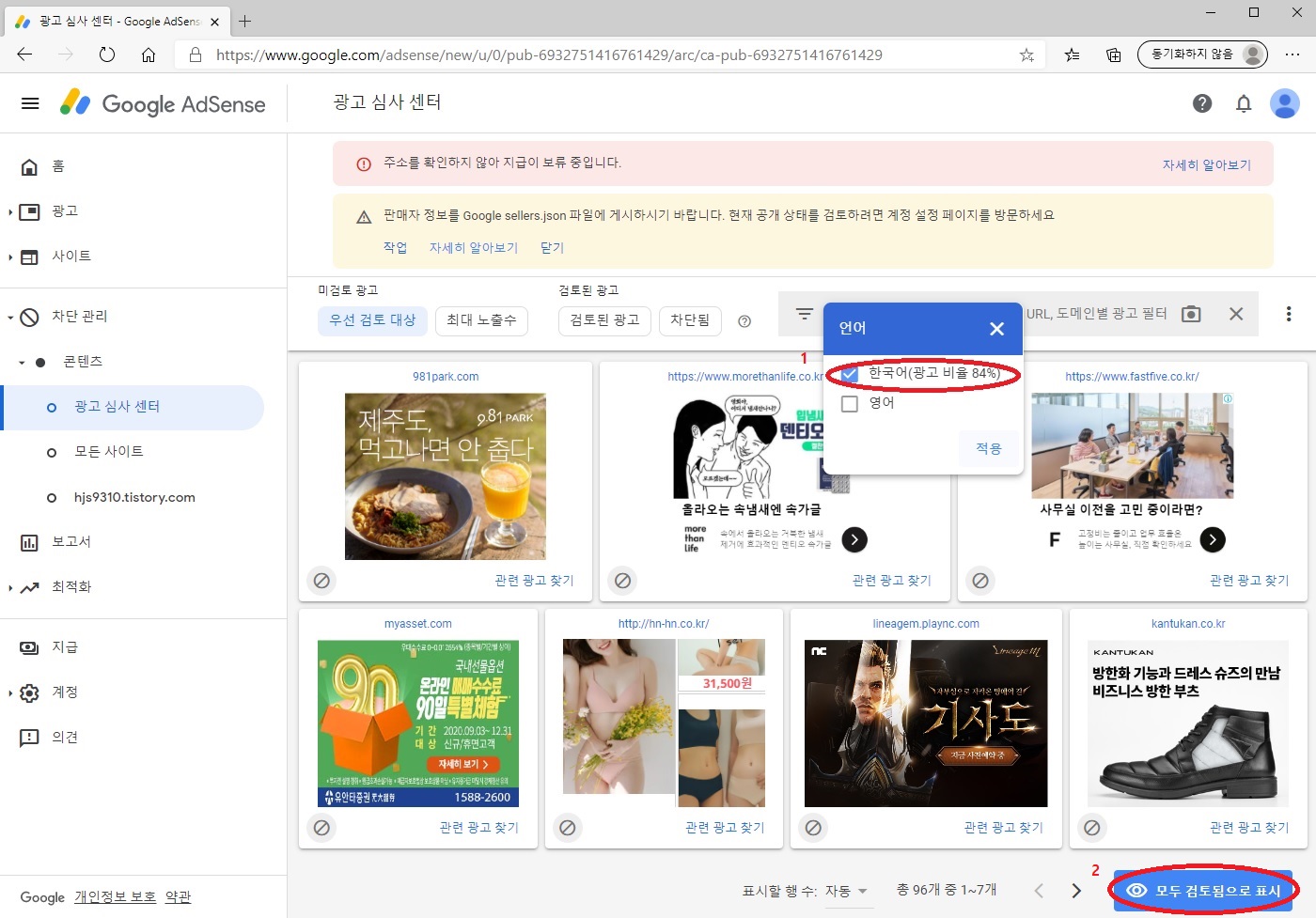Clear the ad filter with X icon
This screenshot has height=918, width=1316.
(1236, 314)
